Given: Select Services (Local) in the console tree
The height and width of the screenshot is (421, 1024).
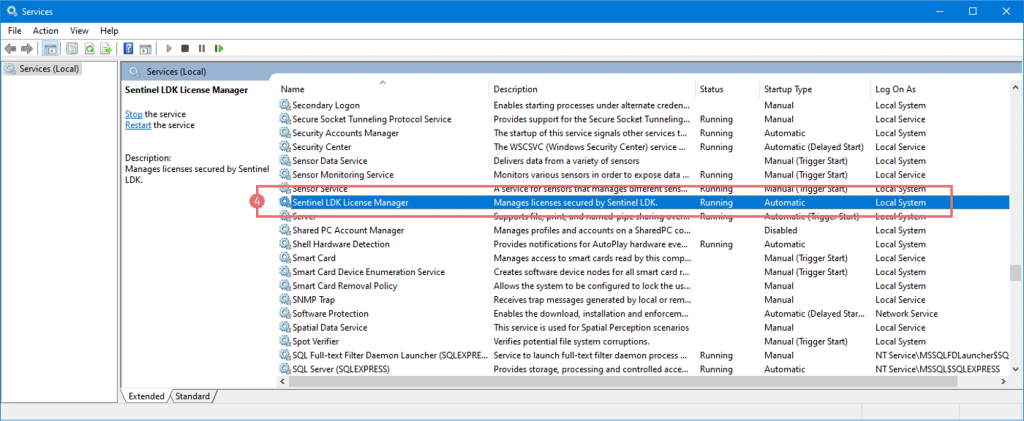Looking at the screenshot, I should pos(49,69).
